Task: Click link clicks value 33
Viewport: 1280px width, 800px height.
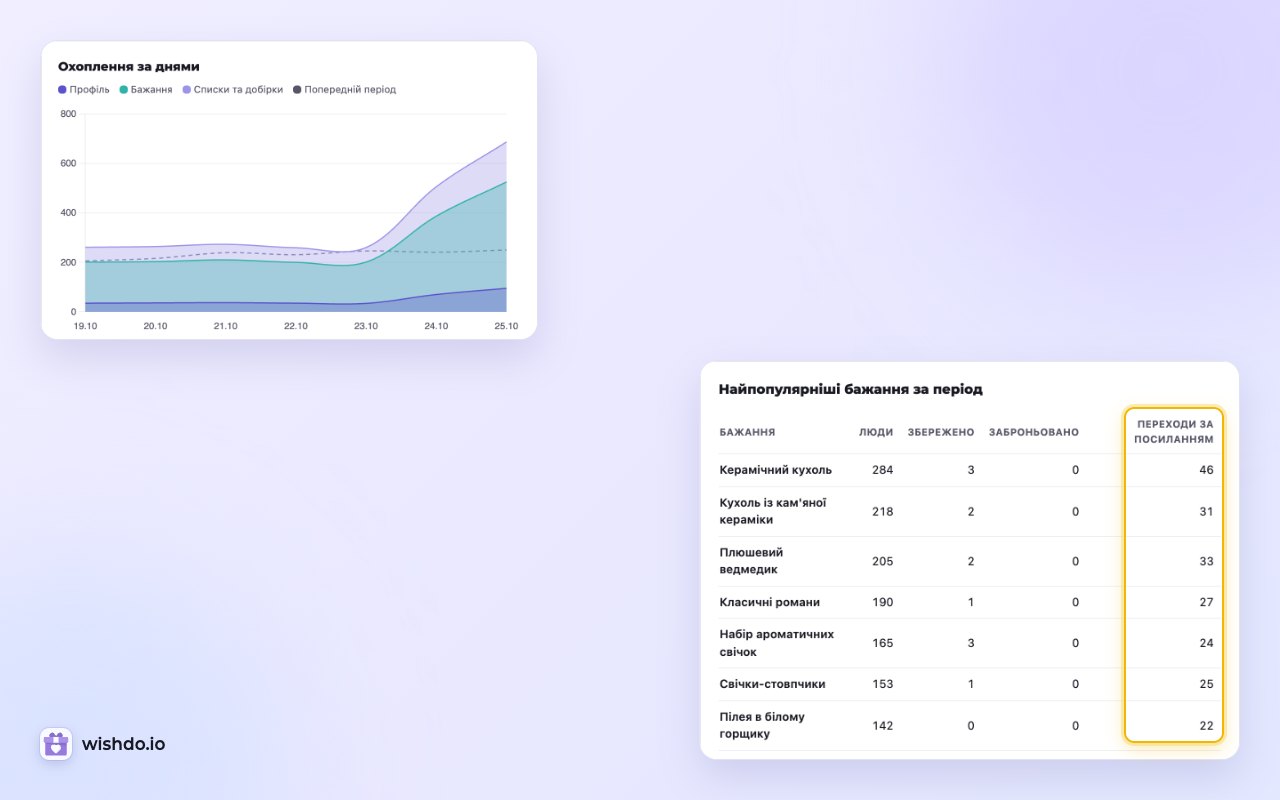Action: click(x=1206, y=561)
